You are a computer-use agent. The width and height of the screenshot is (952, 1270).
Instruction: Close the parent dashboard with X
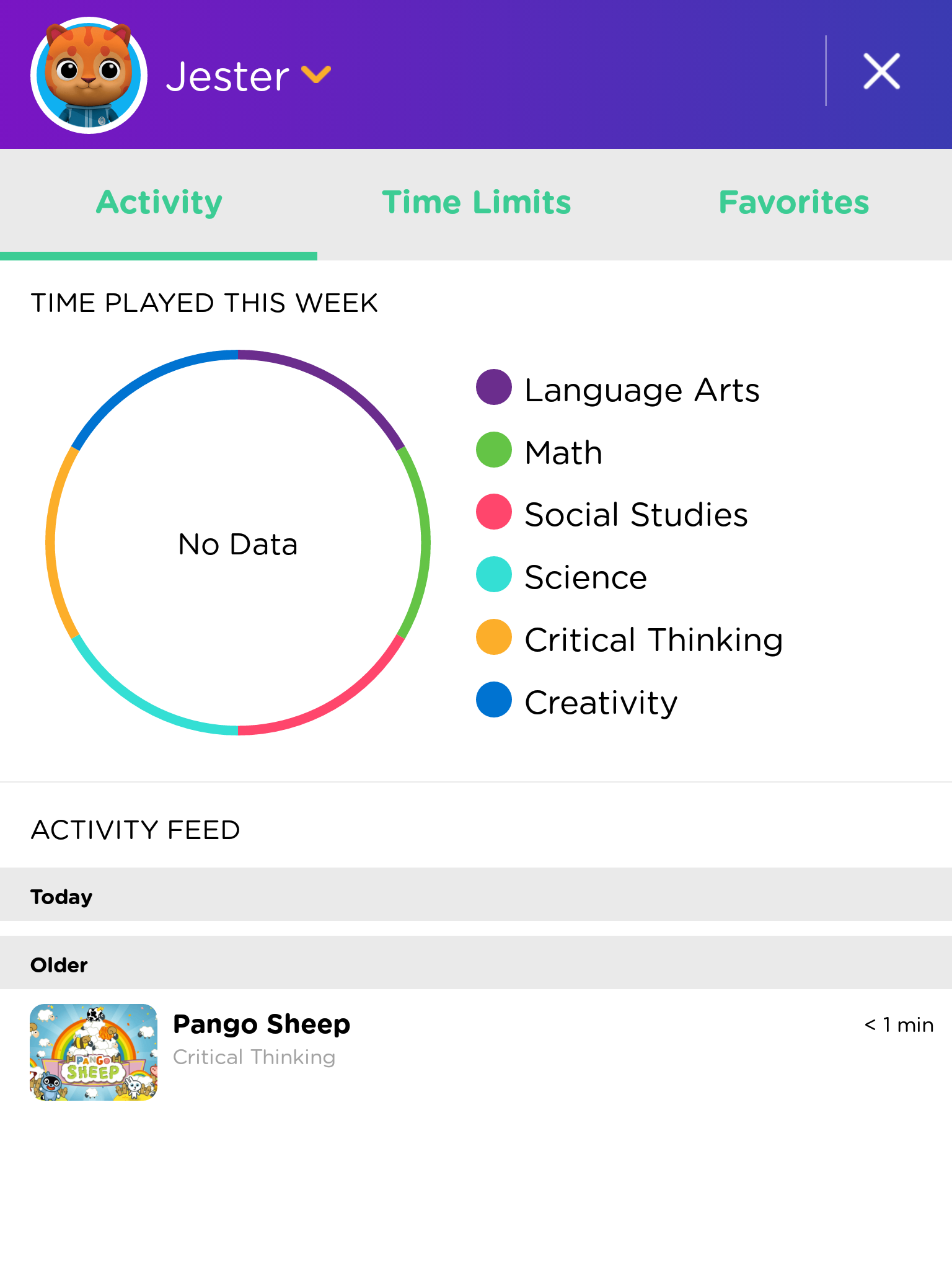click(881, 71)
